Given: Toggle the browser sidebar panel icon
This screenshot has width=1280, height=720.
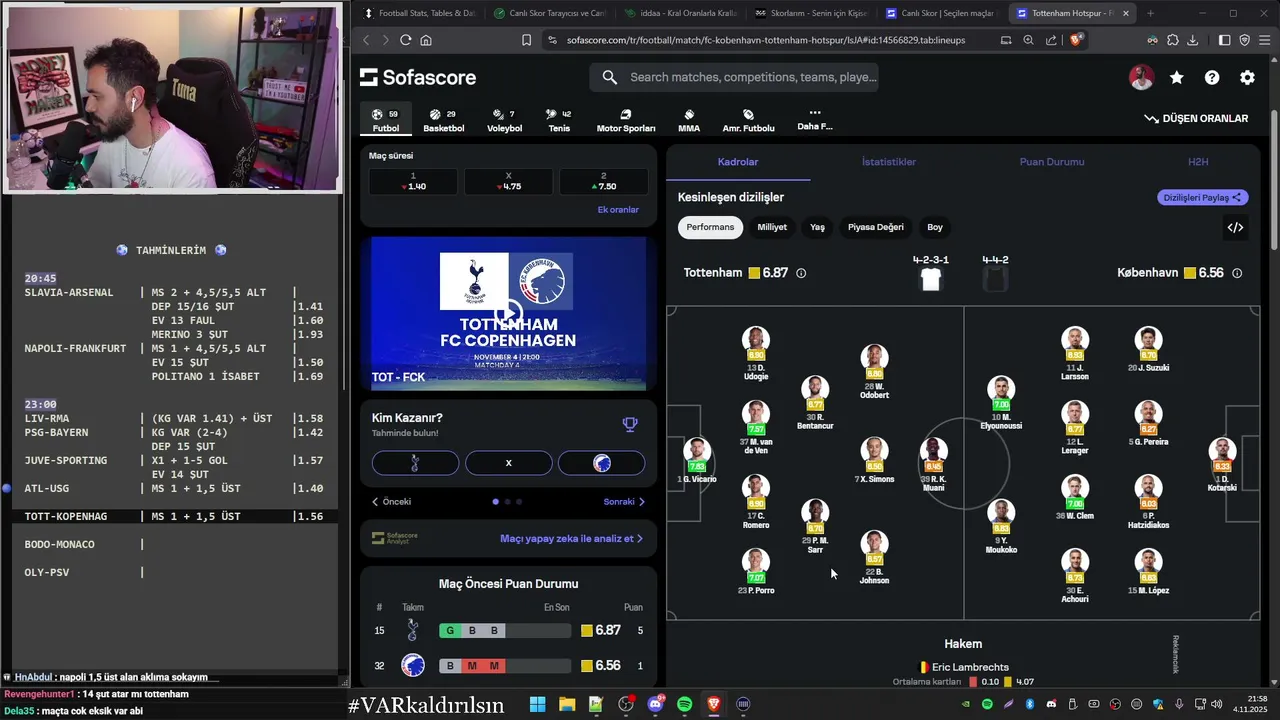Looking at the screenshot, I should tap(1224, 40).
